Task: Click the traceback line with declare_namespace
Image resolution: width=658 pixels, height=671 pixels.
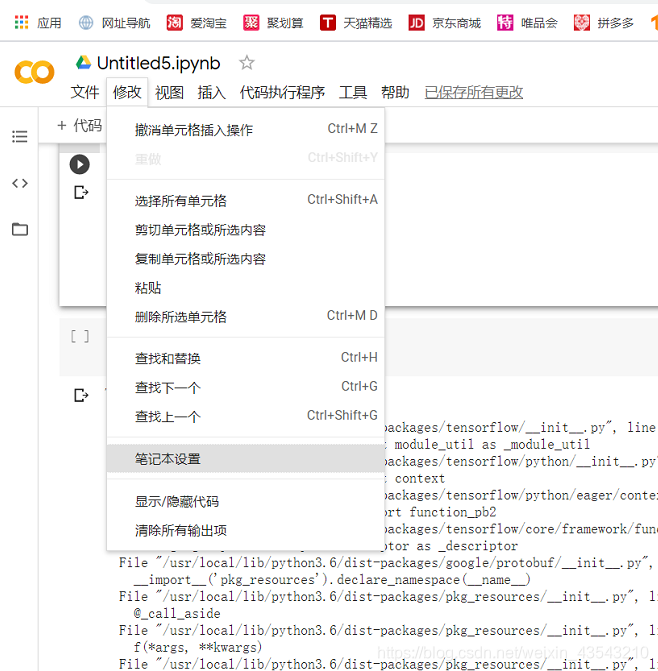Action: click(x=332, y=580)
